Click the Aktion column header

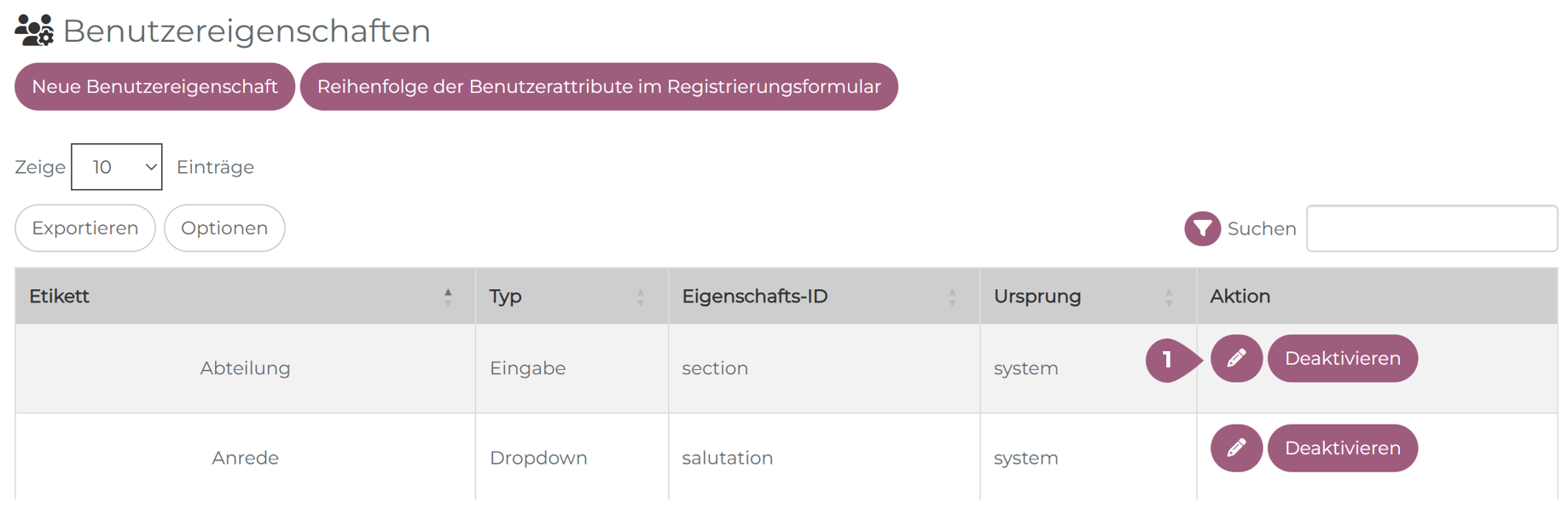[1240, 297]
